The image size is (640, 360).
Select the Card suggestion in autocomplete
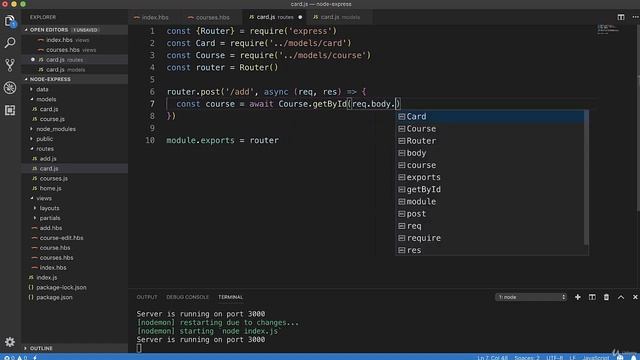click(490, 116)
